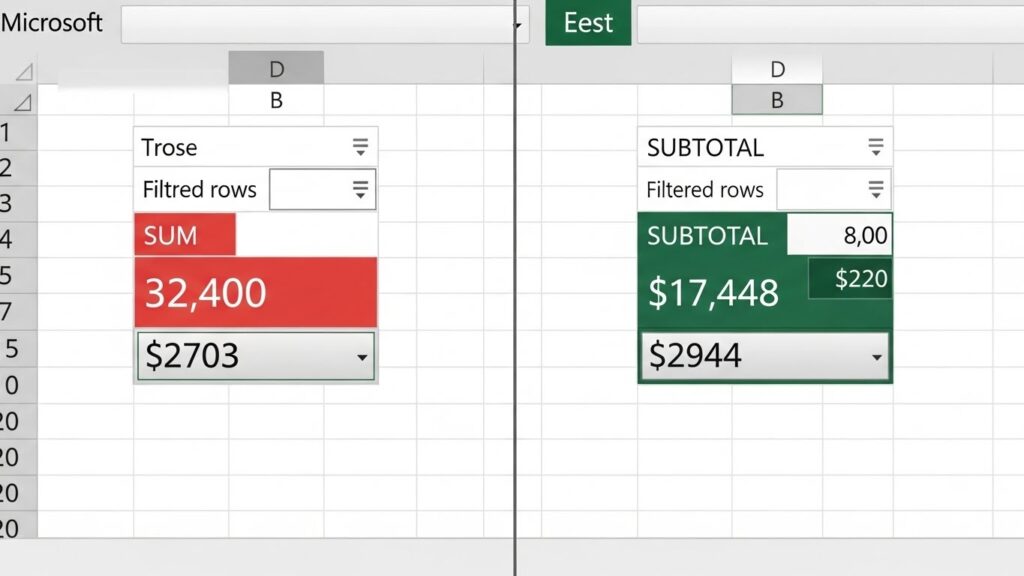This screenshot has height=576, width=1024.
Task: Click the input box beside left Filtred rows
Action: pos(305,190)
